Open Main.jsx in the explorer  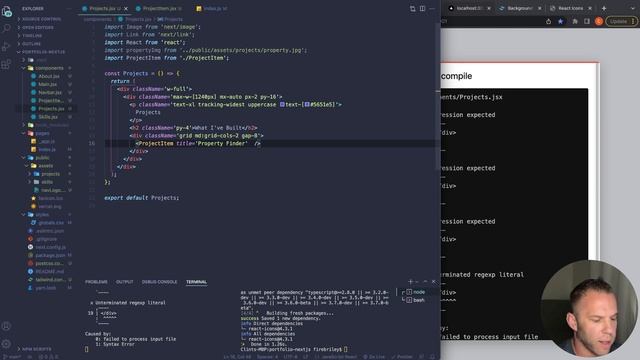coord(47,84)
